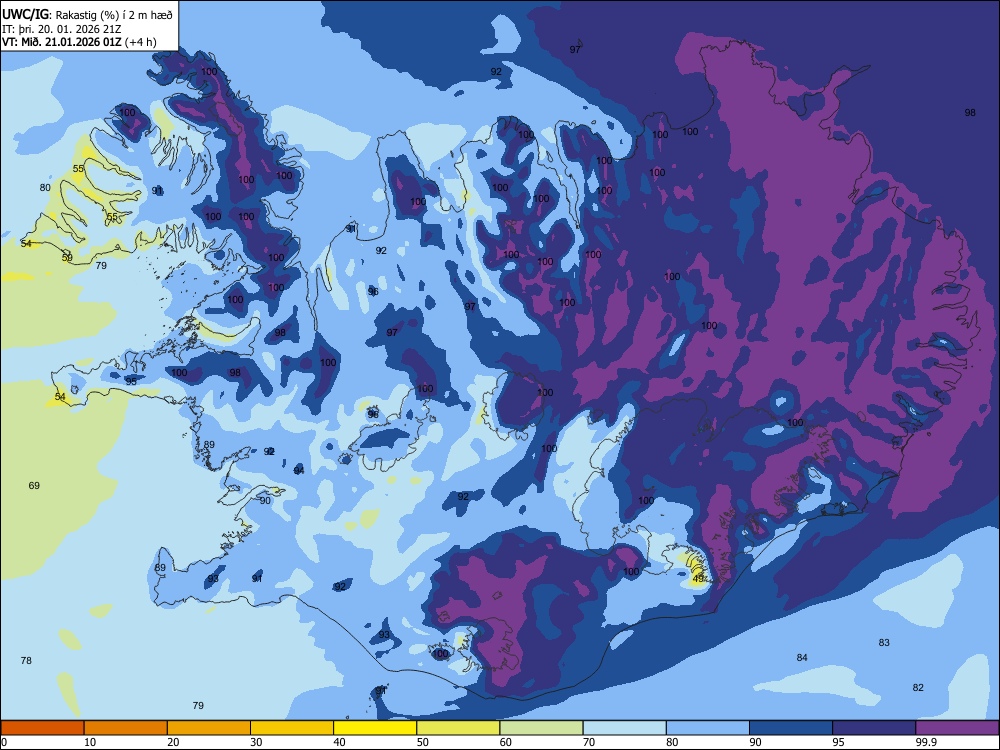Image resolution: width=1000 pixels, height=750 pixels.
Task: Click the '49' value in the yellow patch
Action: pyautogui.click(x=698, y=578)
